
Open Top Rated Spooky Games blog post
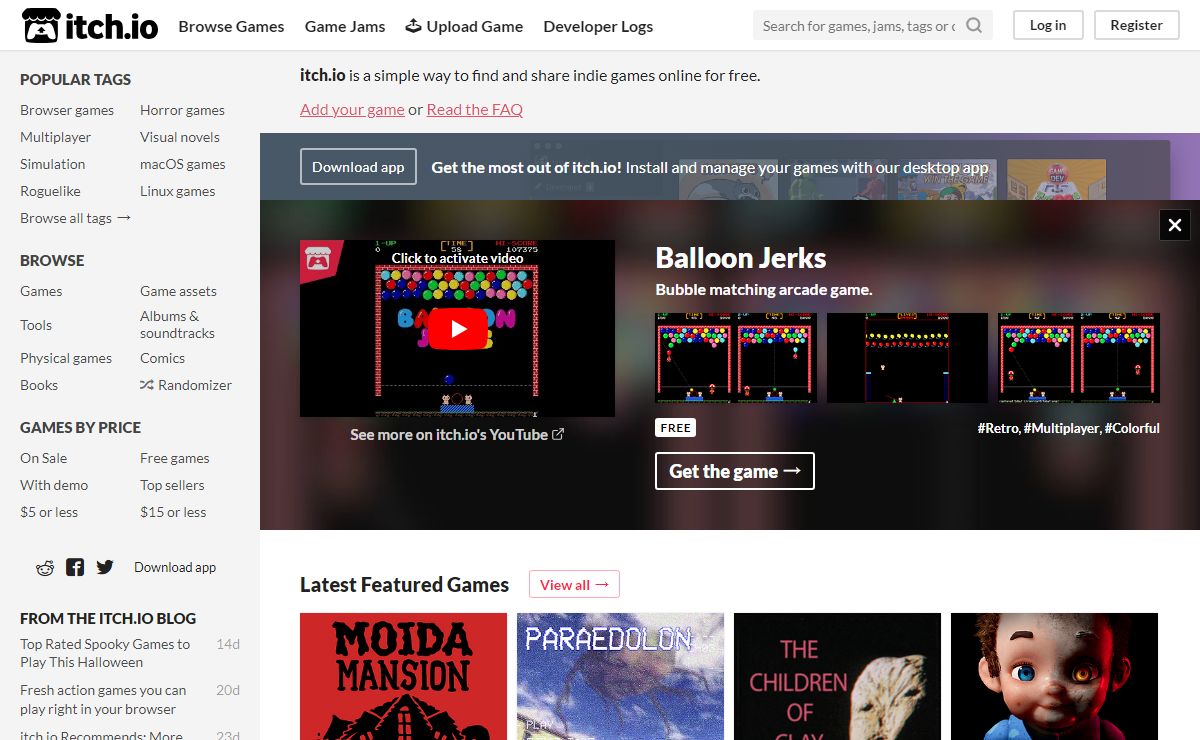tap(105, 653)
